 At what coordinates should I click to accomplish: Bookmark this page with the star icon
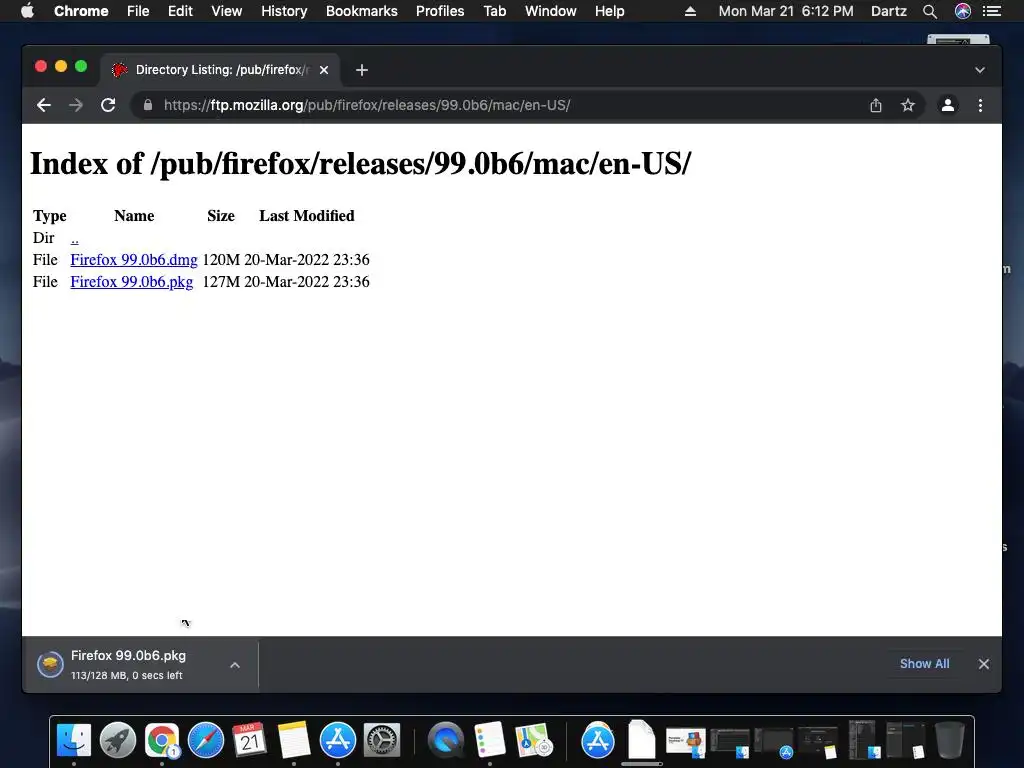click(908, 105)
